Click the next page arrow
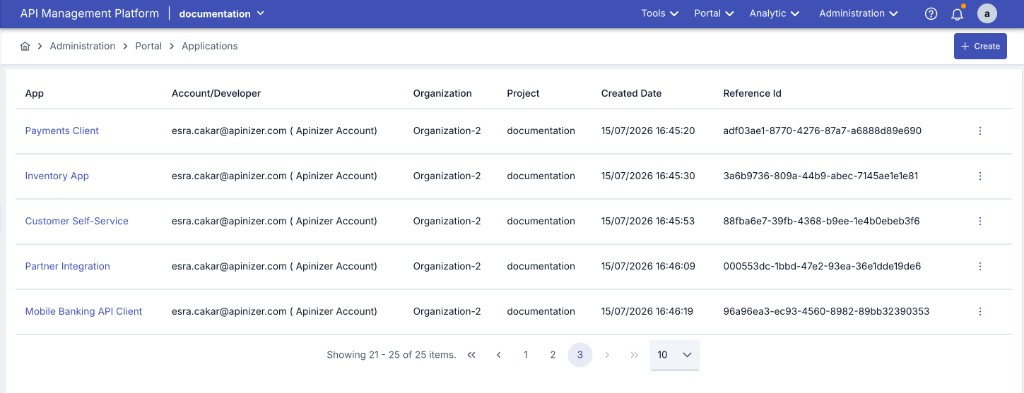Image resolution: width=1024 pixels, height=393 pixels. 607,355
